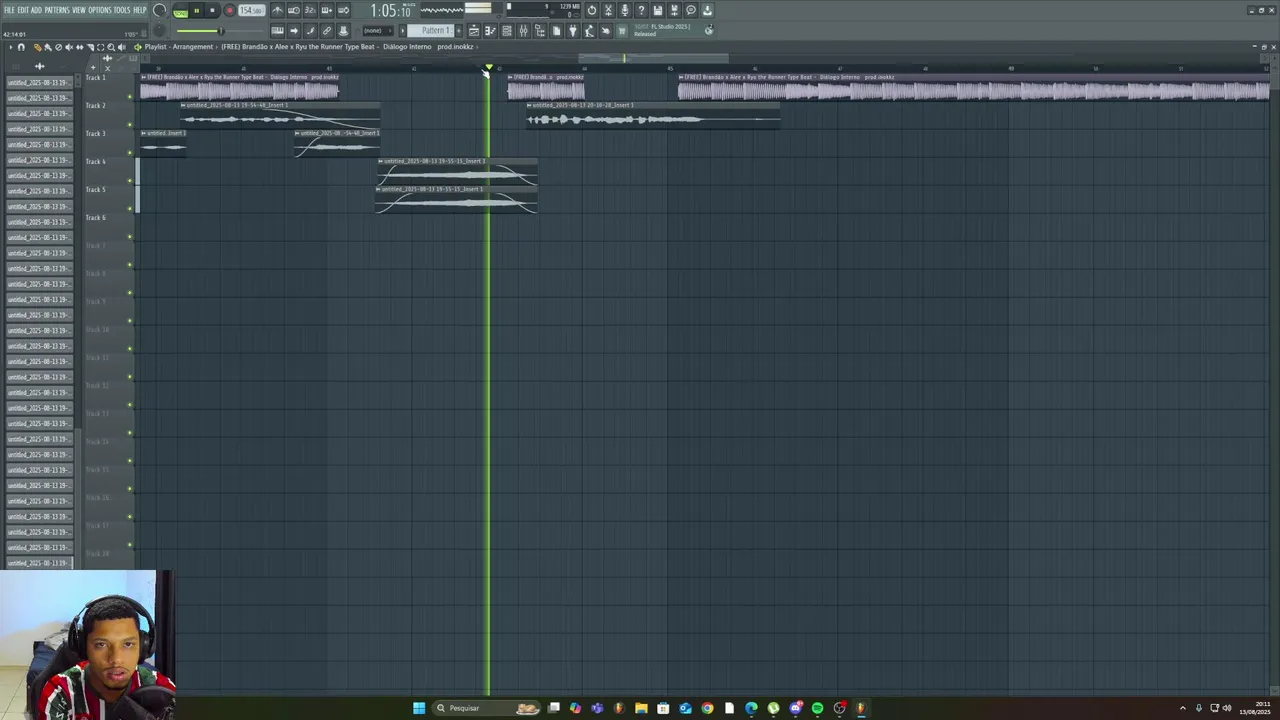Viewport: 1280px width, 720px height.
Task: Select the playlist Mute tool
Action: (68, 47)
